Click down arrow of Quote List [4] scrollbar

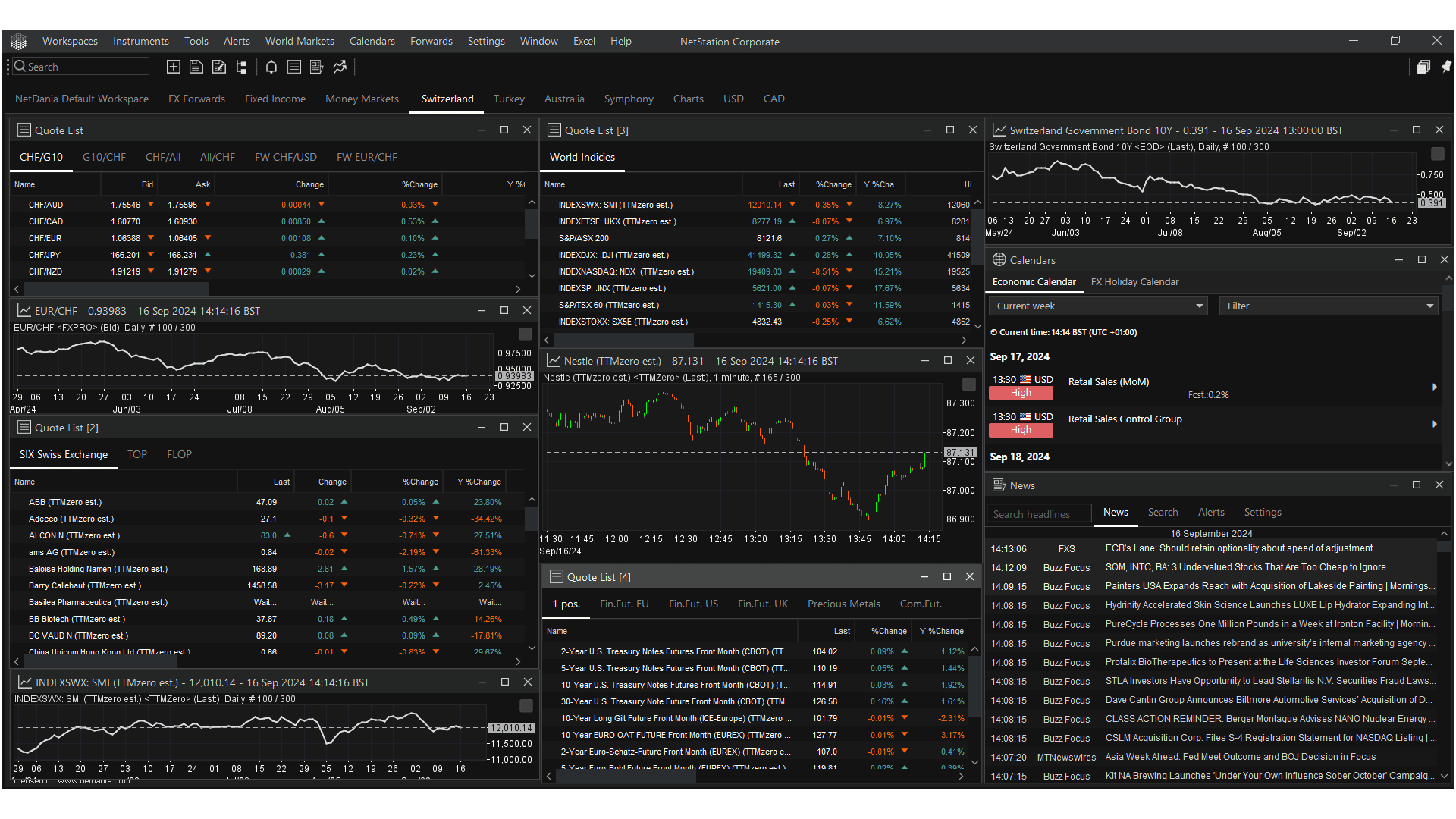975,762
